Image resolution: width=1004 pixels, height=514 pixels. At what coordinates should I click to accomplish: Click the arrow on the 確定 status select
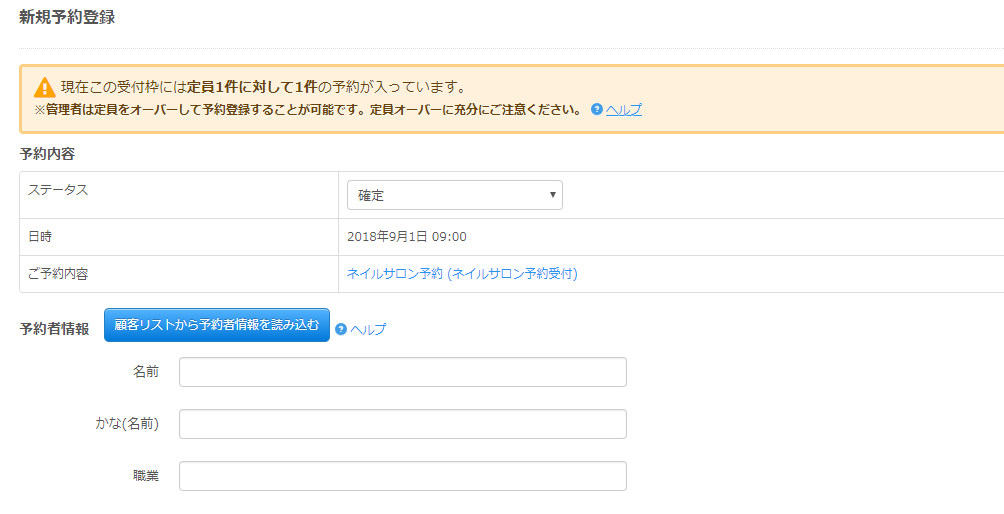tap(552, 195)
